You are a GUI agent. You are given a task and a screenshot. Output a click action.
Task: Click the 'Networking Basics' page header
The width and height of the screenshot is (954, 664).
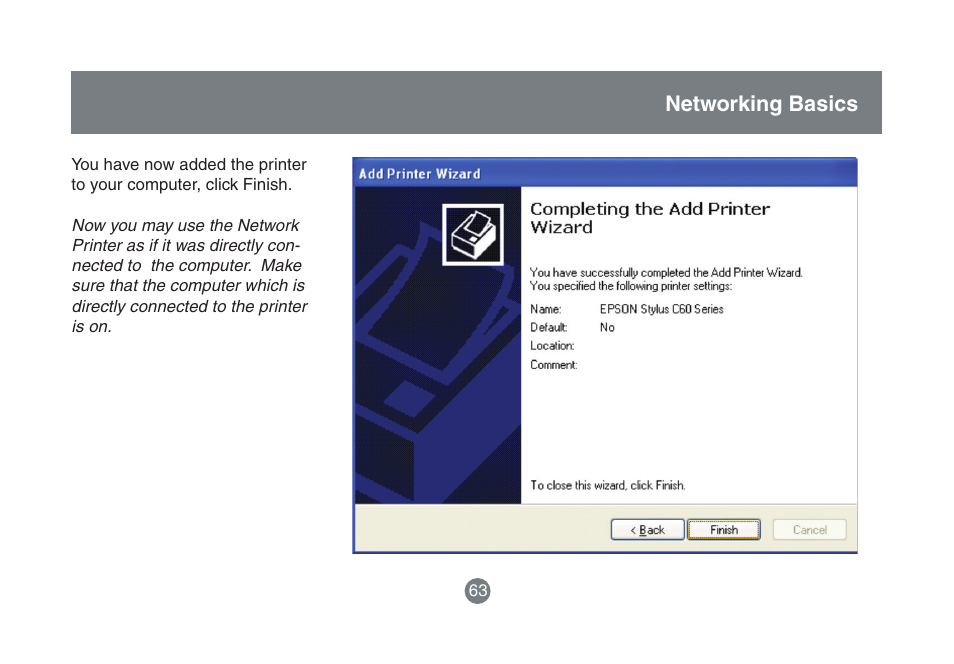761,103
